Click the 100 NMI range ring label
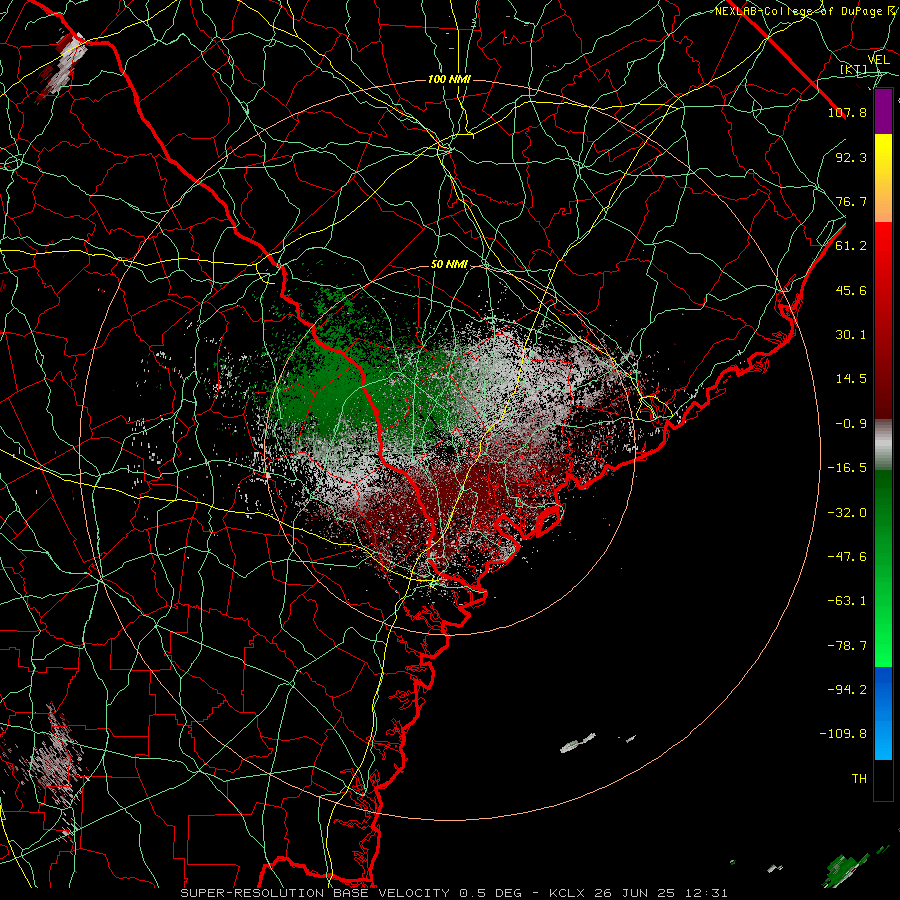The height and width of the screenshot is (900, 900). point(449,79)
